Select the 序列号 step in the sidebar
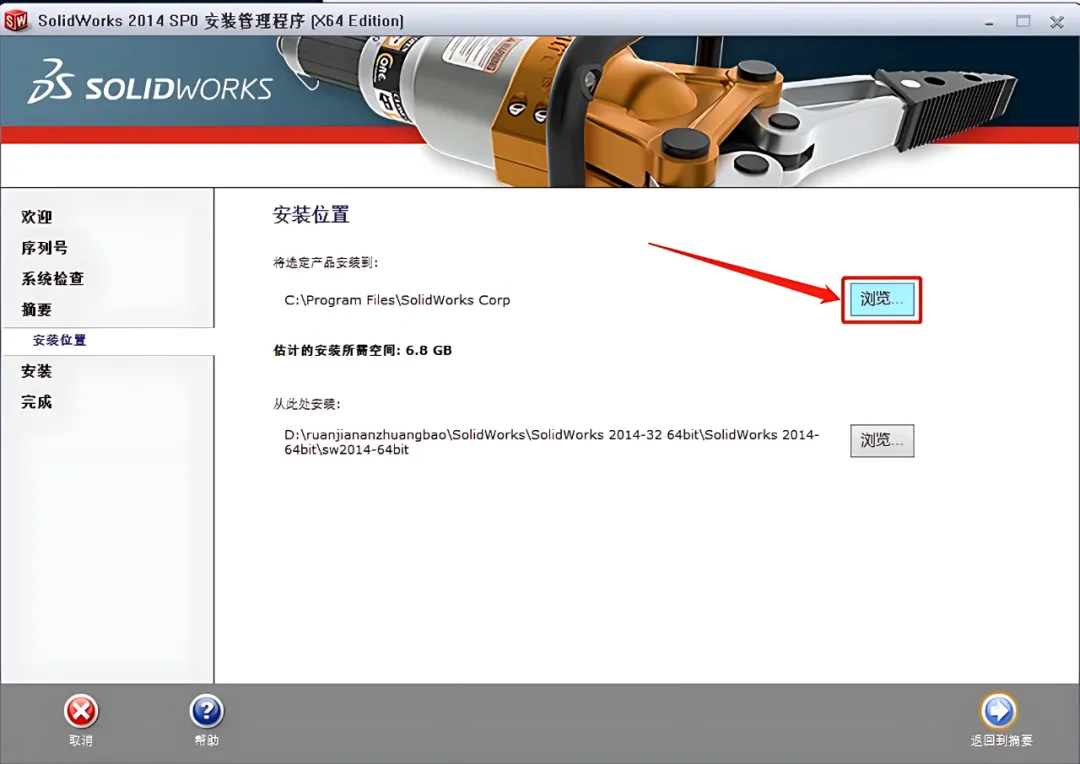Viewport: 1080px width, 764px height. coord(44,248)
